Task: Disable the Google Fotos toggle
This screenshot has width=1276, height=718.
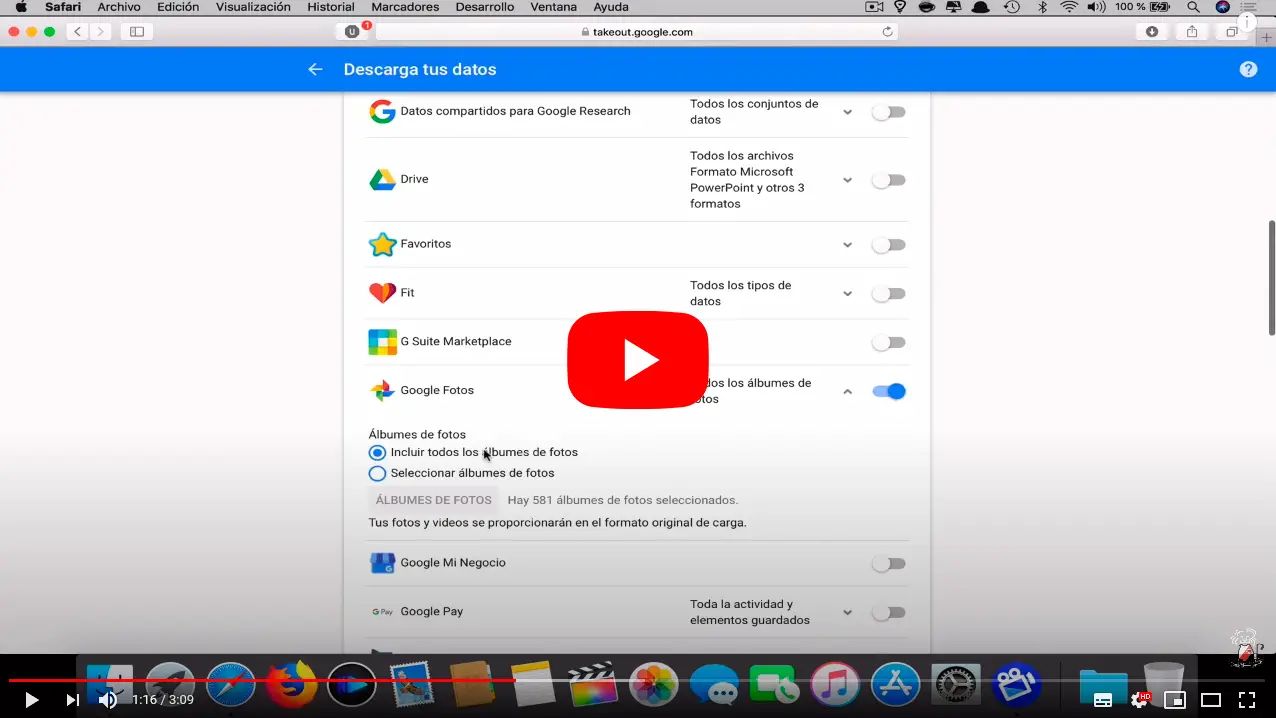Action: (889, 391)
